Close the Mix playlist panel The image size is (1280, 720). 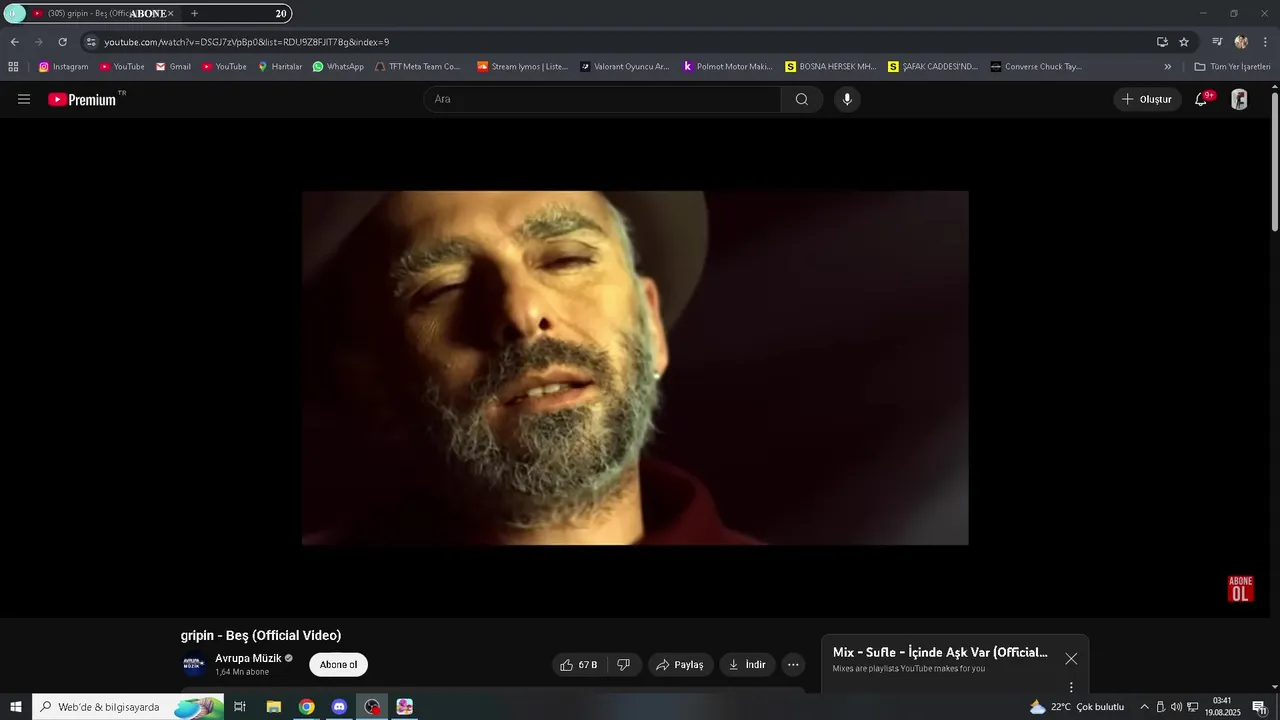point(1071,659)
